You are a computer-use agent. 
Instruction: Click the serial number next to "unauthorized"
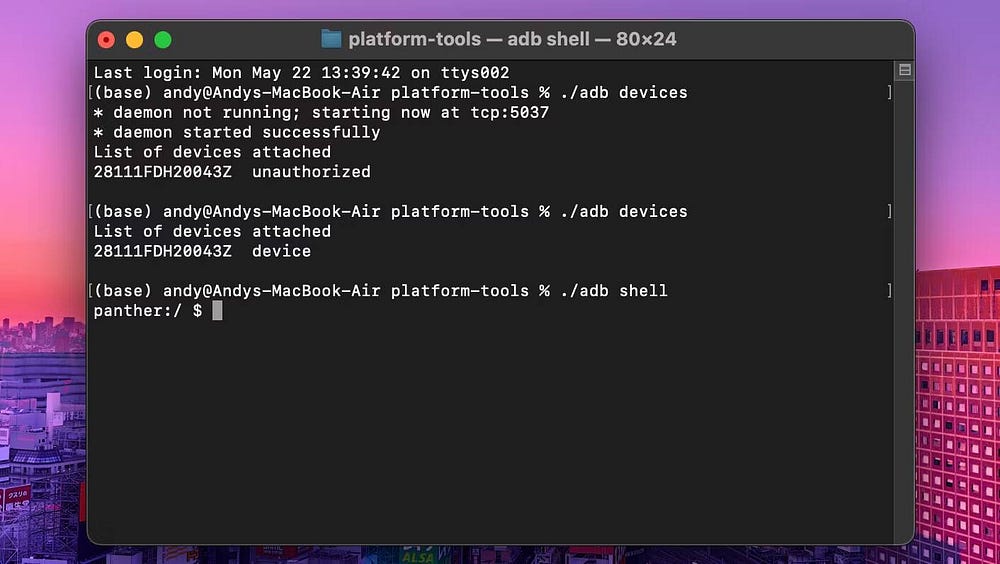162,172
